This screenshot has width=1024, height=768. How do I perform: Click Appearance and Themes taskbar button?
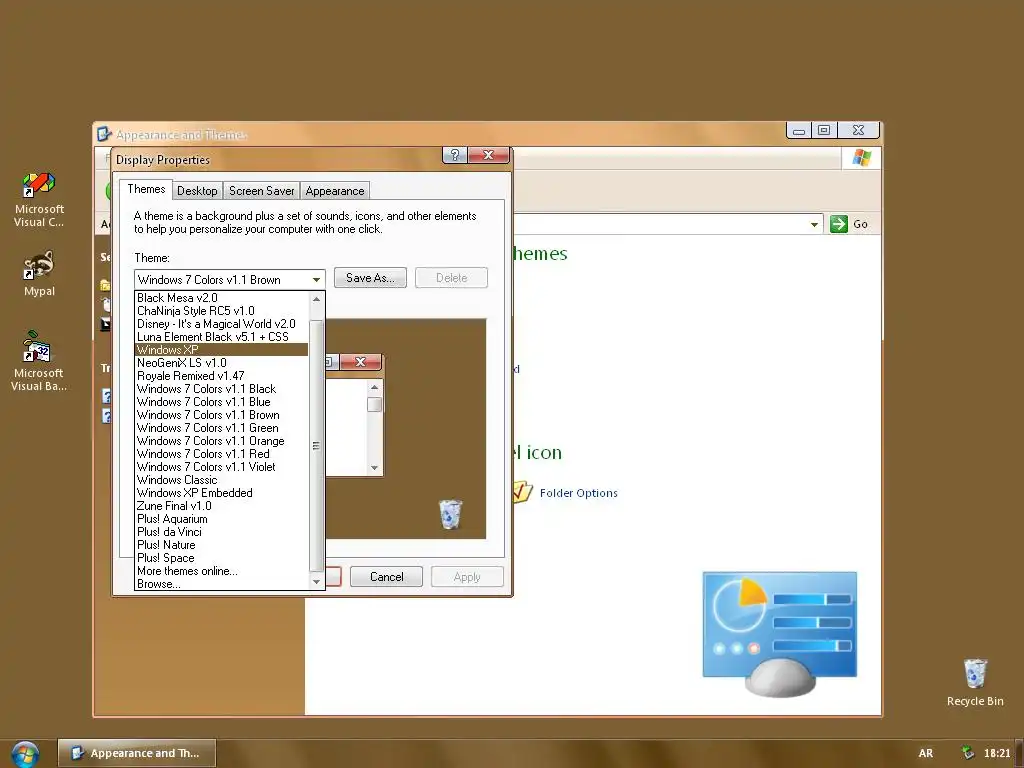(136, 753)
